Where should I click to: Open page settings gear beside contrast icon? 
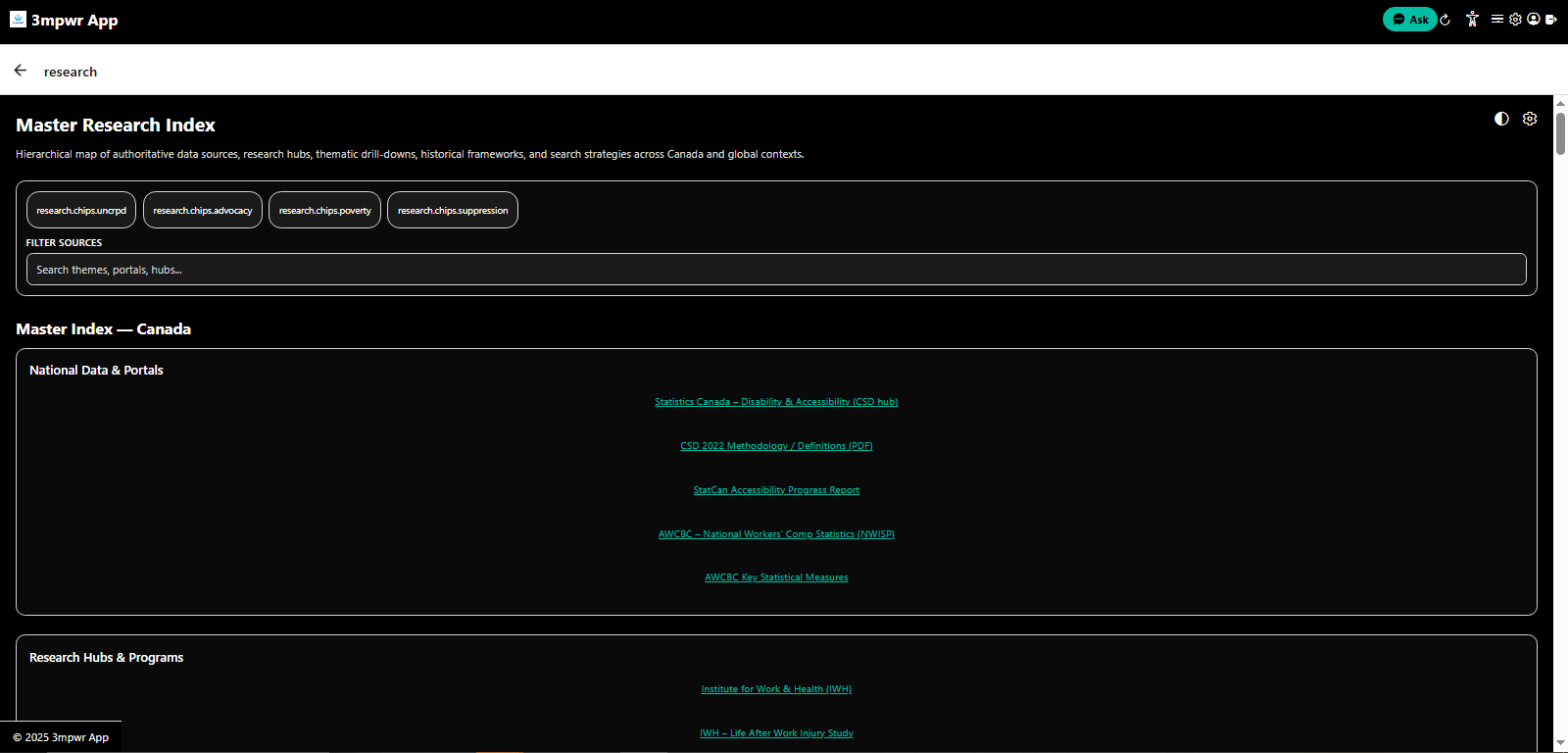1530,119
